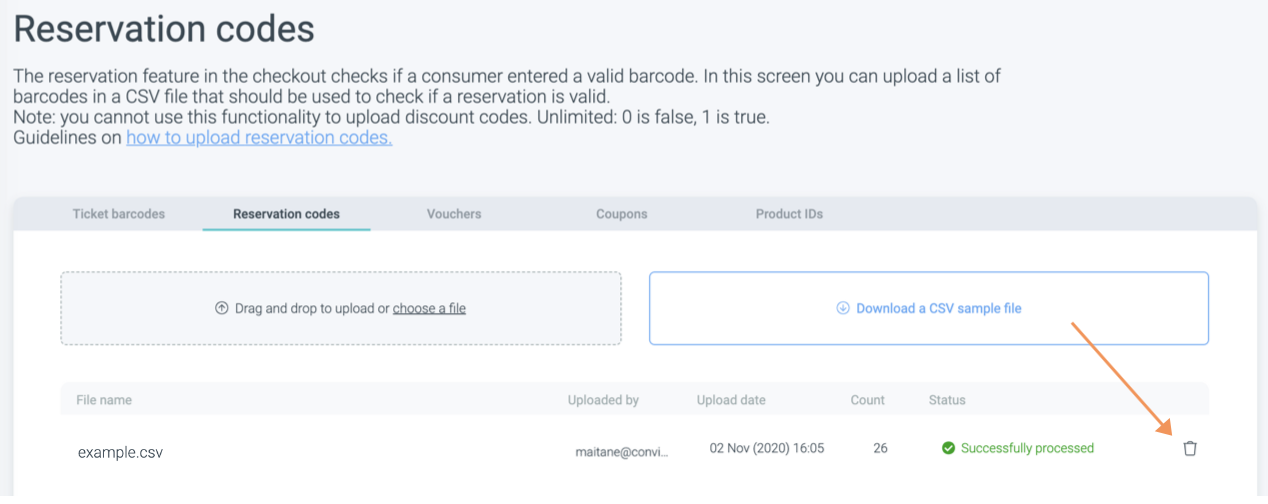This screenshot has height=504, width=1268.
Task: Delete the example.csv file with trash icon
Action: 1189,448
